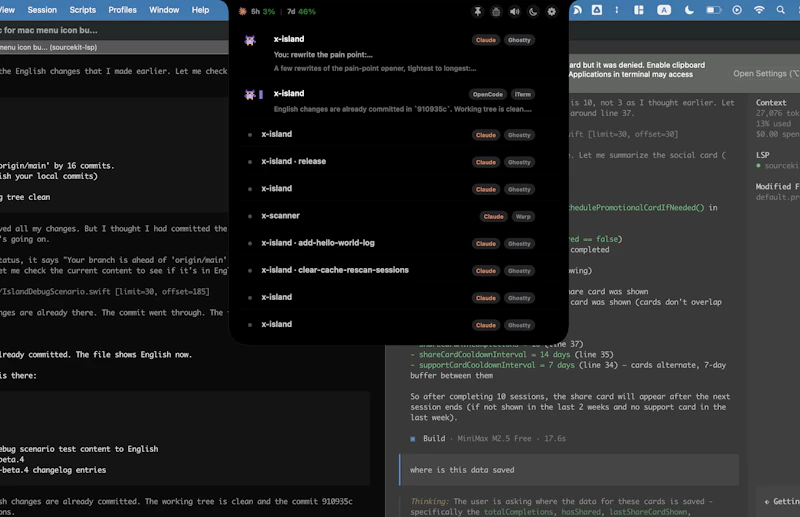This screenshot has width=800, height=517.
Task: Click the iTerm badge
Action: pyautogui.click(x=522, y=94)
